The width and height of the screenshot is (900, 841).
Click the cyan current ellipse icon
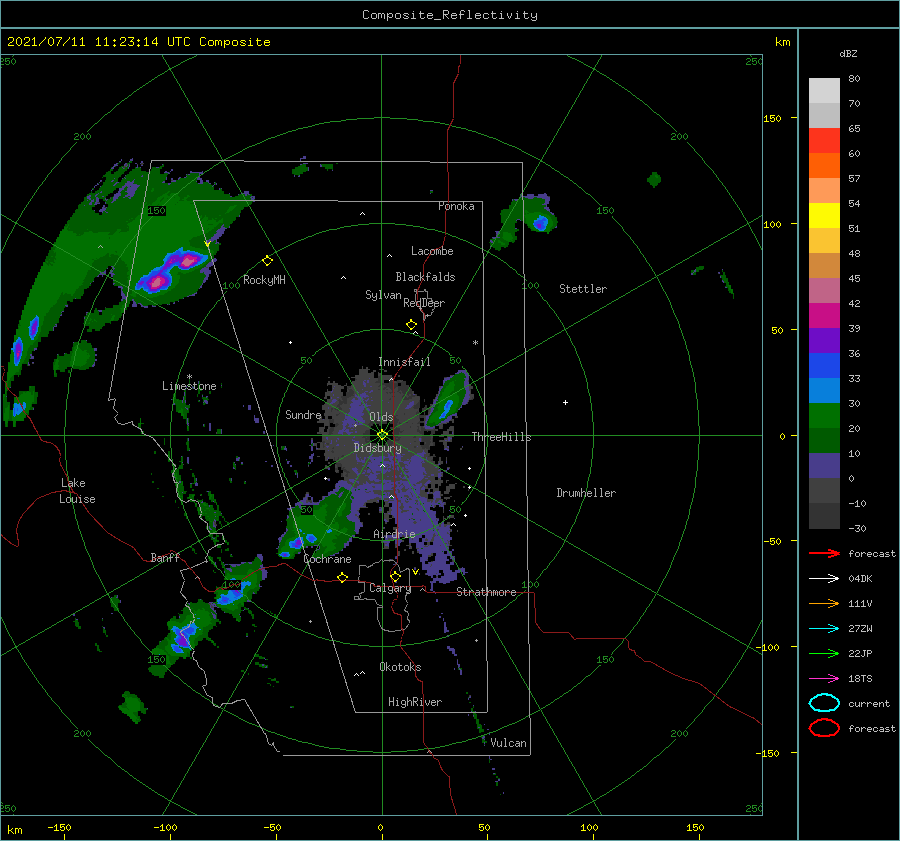tap(824, 703)
